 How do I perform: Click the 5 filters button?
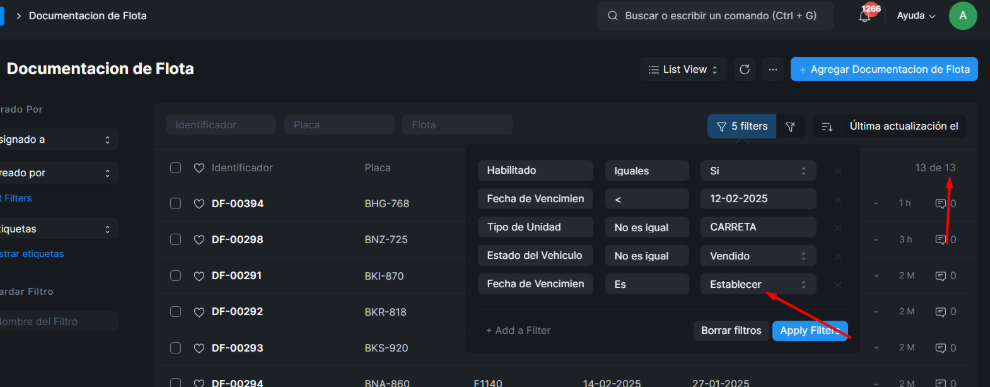(741, 126)
